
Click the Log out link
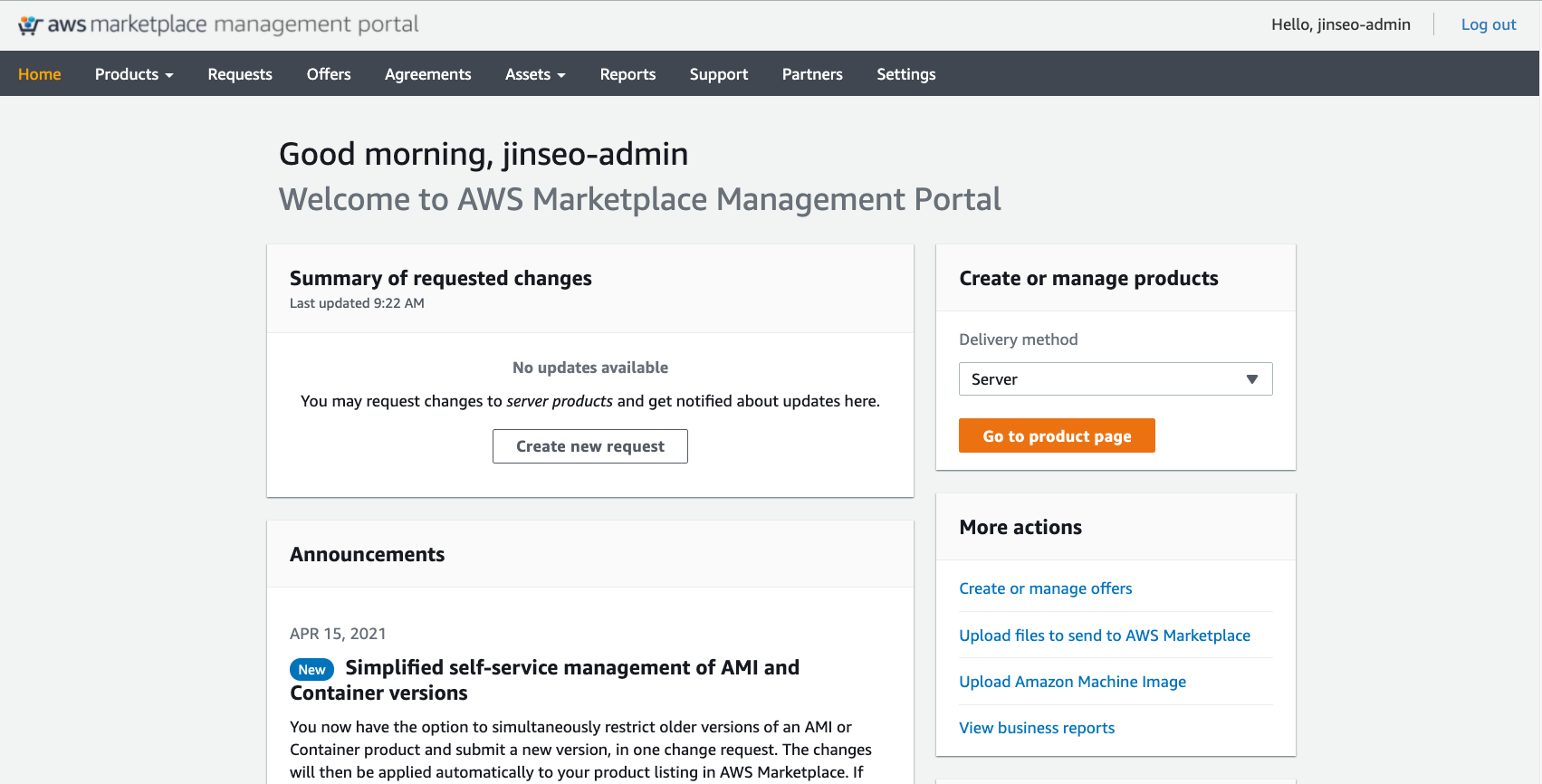pos(1489,24)
